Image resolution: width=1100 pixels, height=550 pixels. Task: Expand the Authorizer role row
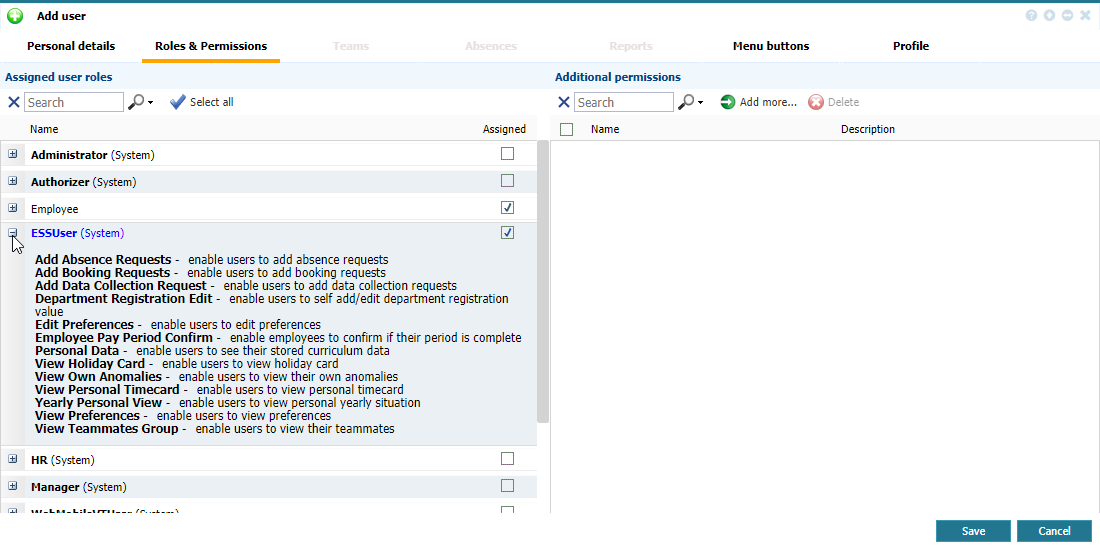[13, 181]
